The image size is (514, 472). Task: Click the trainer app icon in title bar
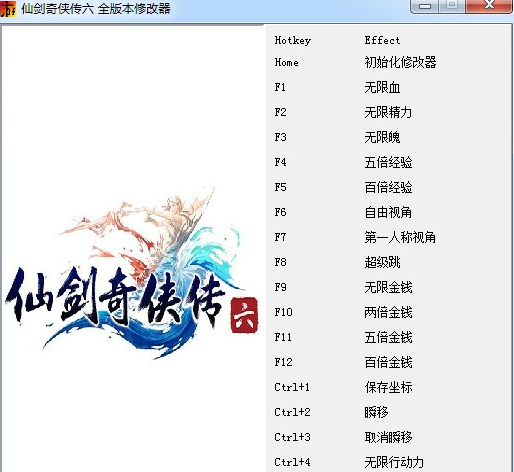(x=8, y=9)
